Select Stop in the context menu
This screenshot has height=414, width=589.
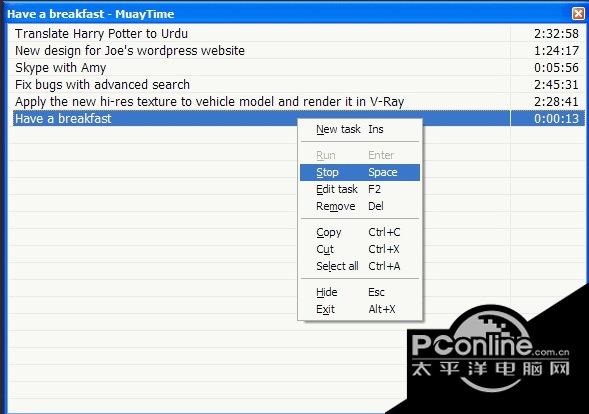[360, 172]
